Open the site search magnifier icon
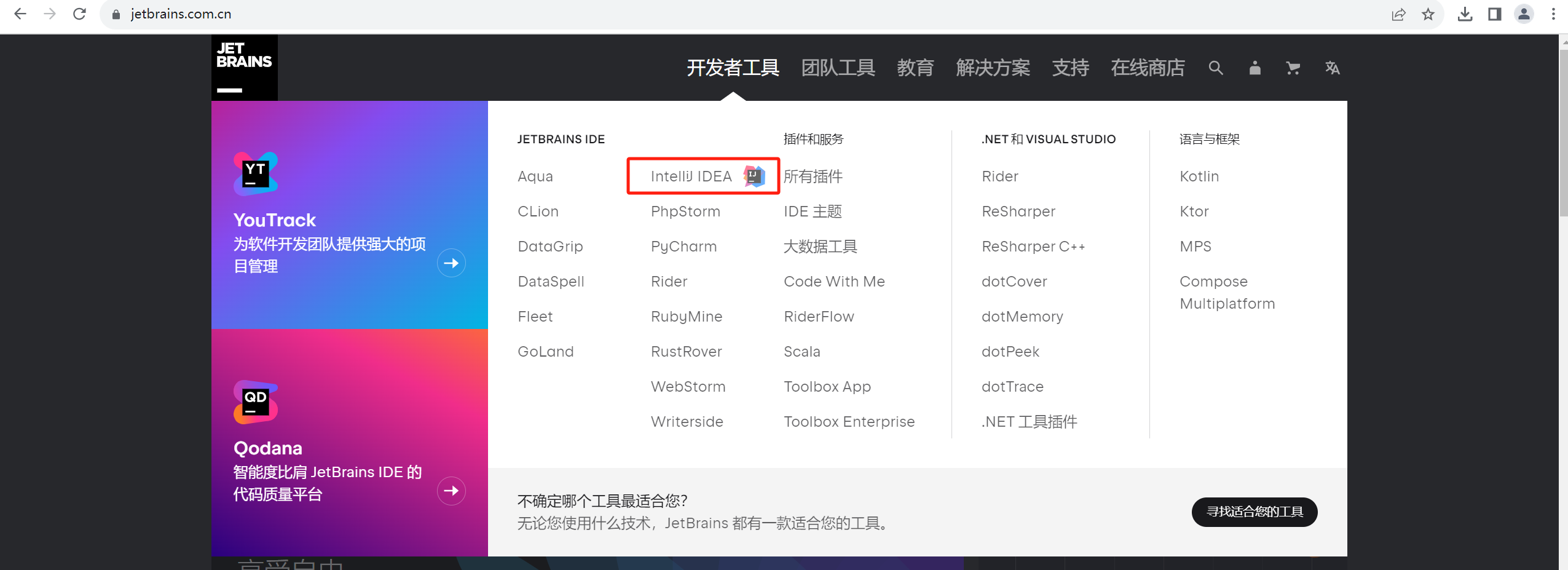1568x570 pixels. [x=1215, y=68]
